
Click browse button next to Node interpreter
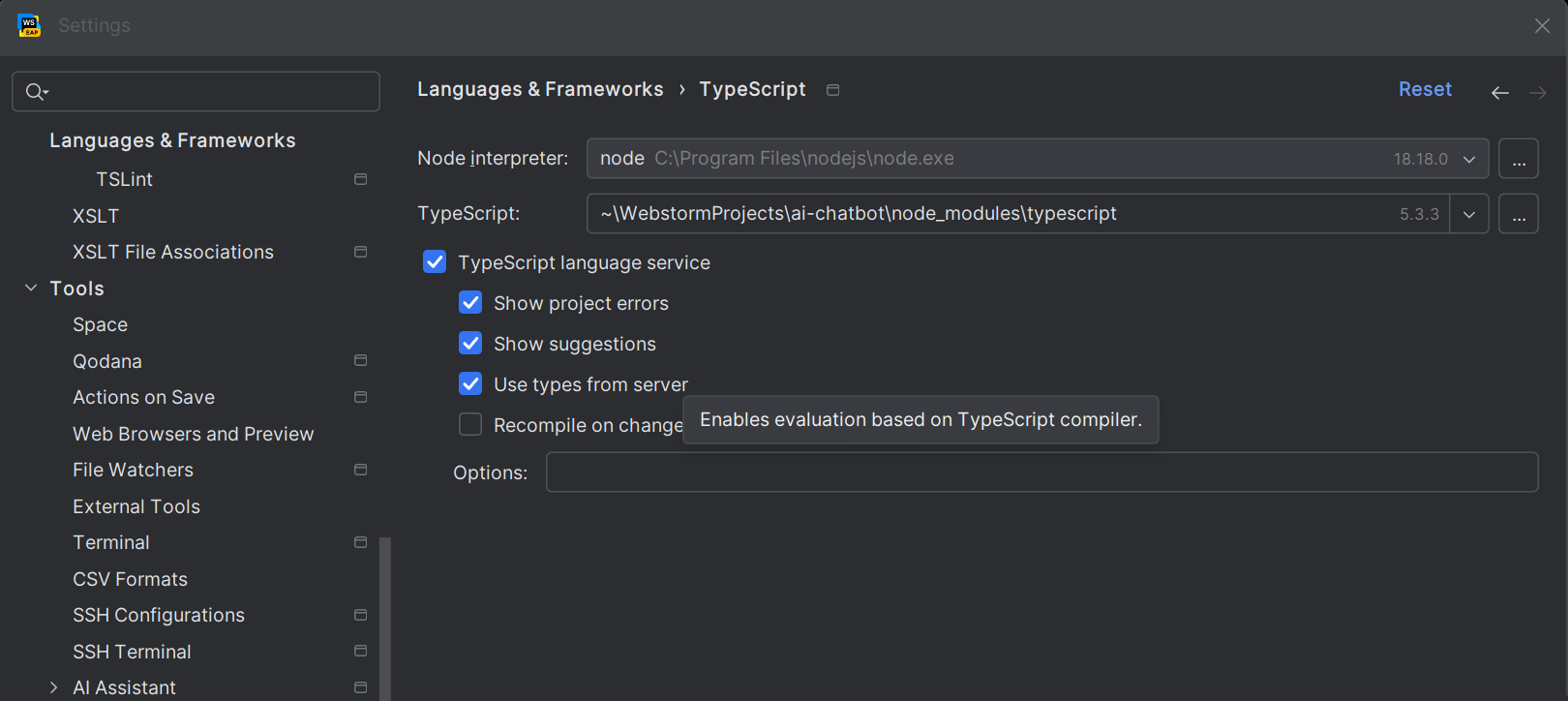pos(1518,159)
